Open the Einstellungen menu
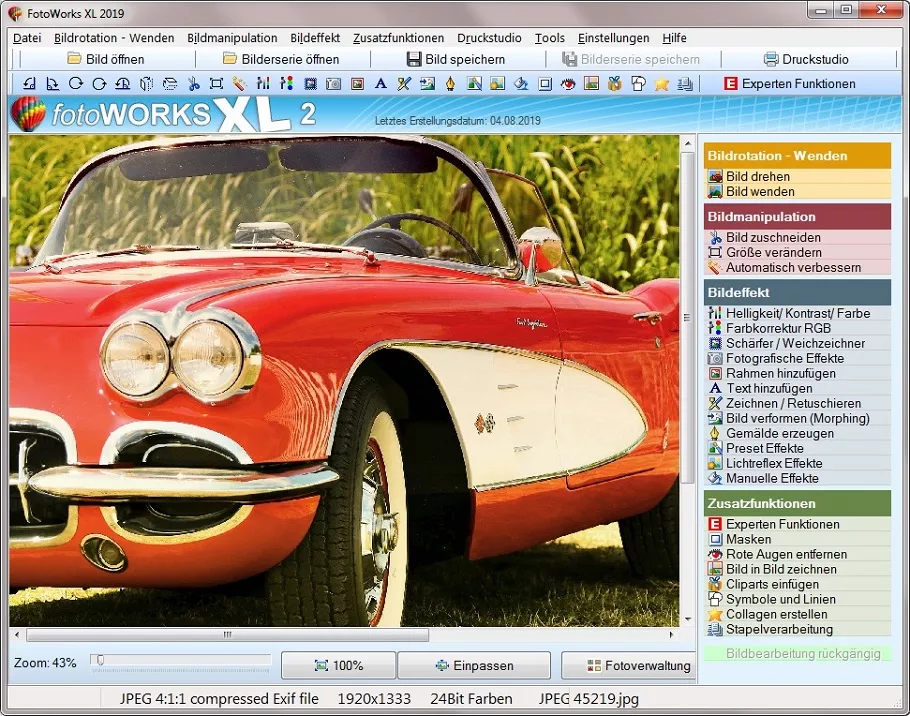 (613, 38)
